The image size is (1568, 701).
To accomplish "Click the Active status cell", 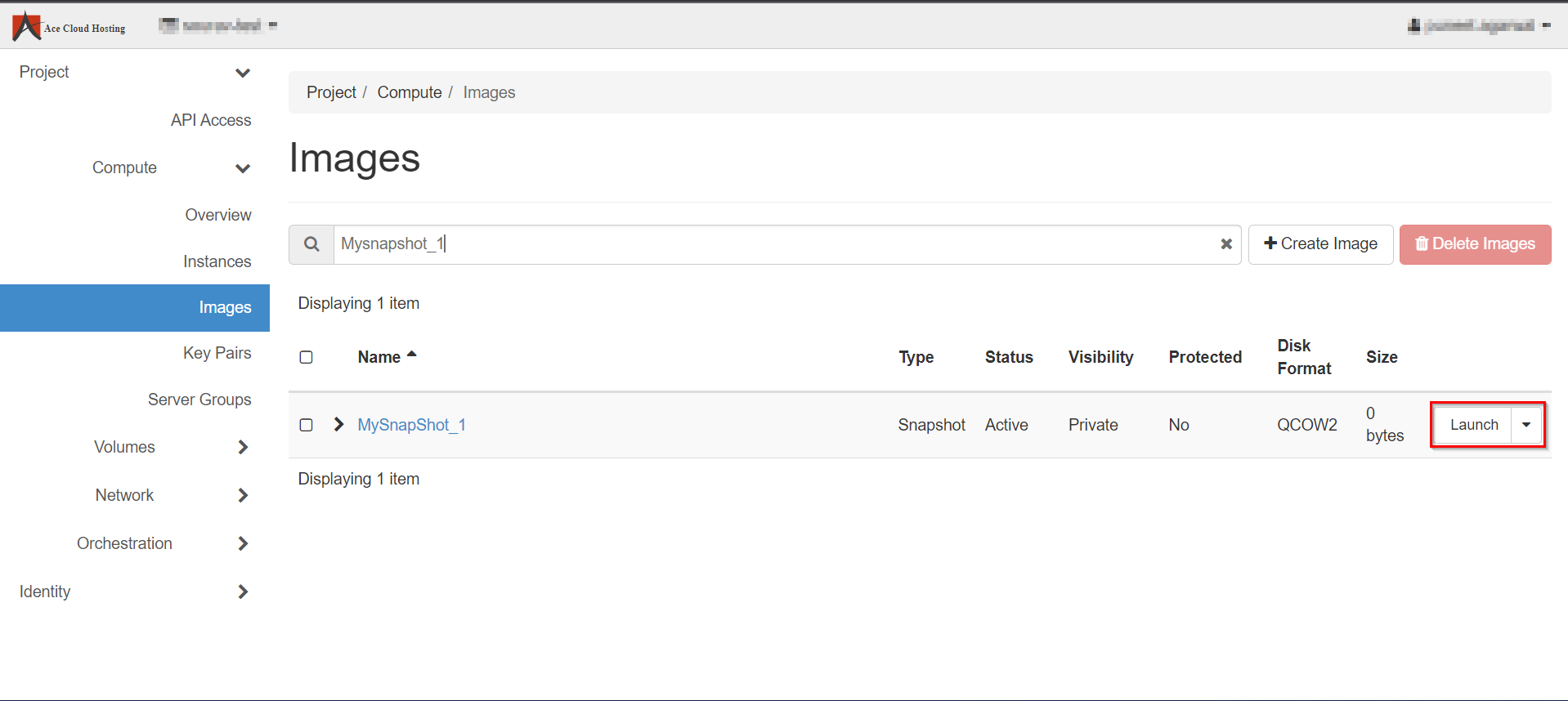I will click(x=1006, y=425).
